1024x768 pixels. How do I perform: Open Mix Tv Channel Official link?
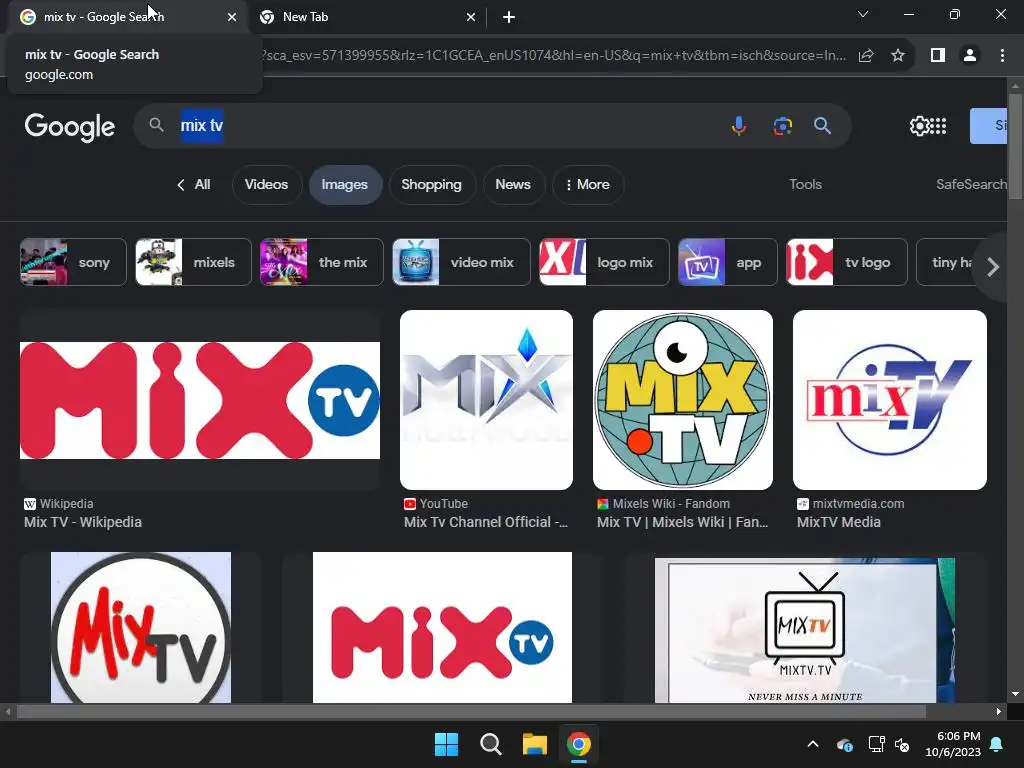click(x=486, y=522)
